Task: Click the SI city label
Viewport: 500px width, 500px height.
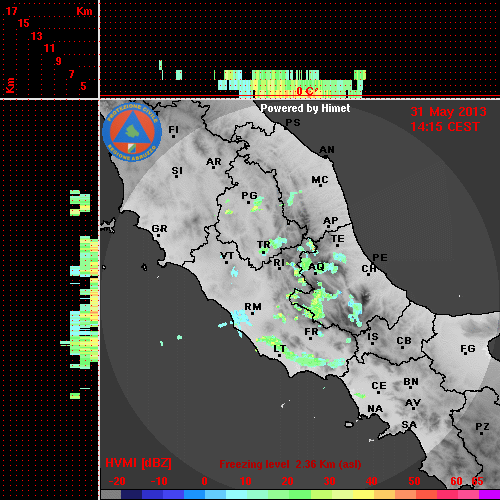Action: click(x=177, y=171)
